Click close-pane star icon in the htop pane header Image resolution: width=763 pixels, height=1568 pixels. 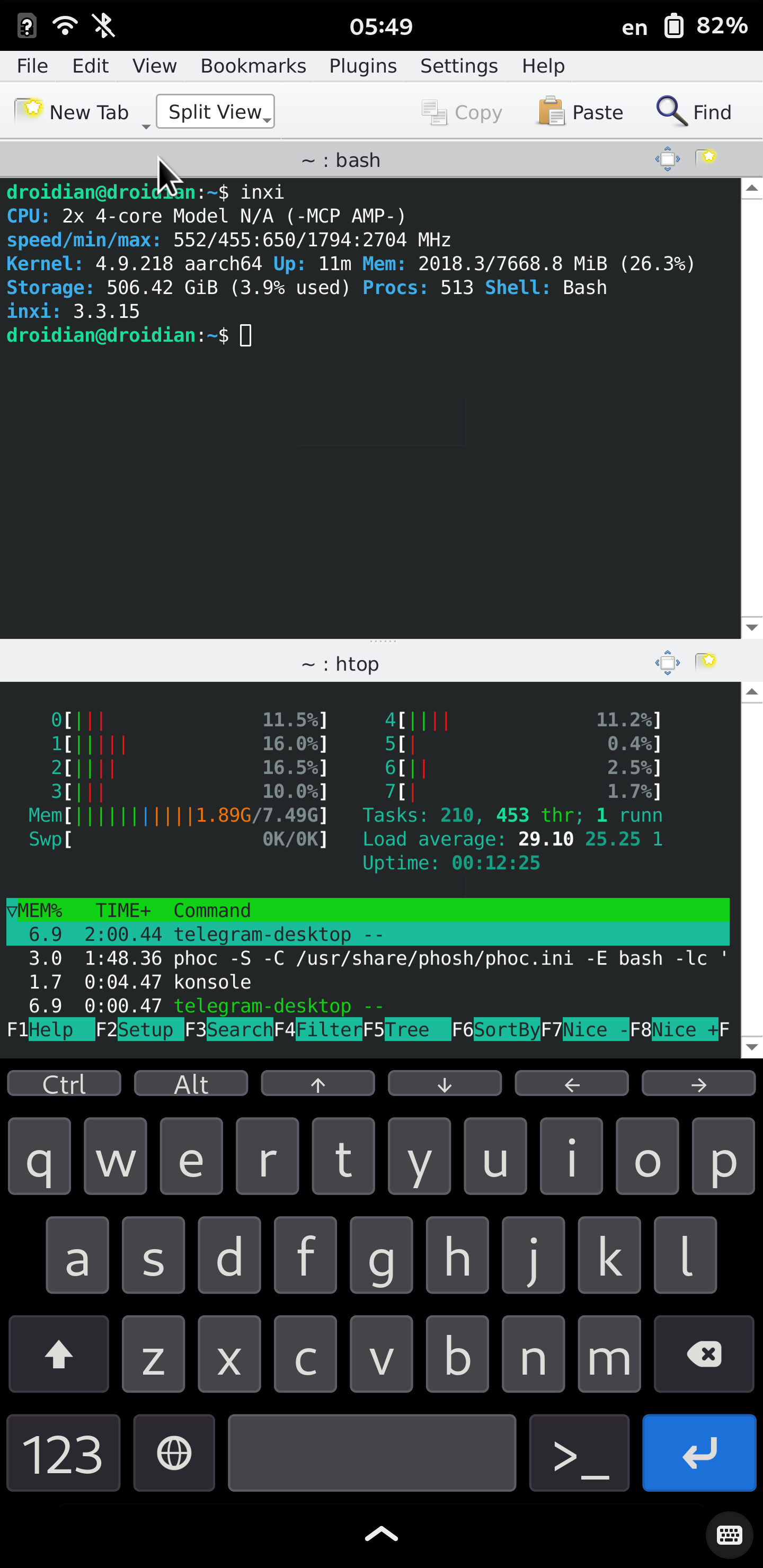point(706,662)
